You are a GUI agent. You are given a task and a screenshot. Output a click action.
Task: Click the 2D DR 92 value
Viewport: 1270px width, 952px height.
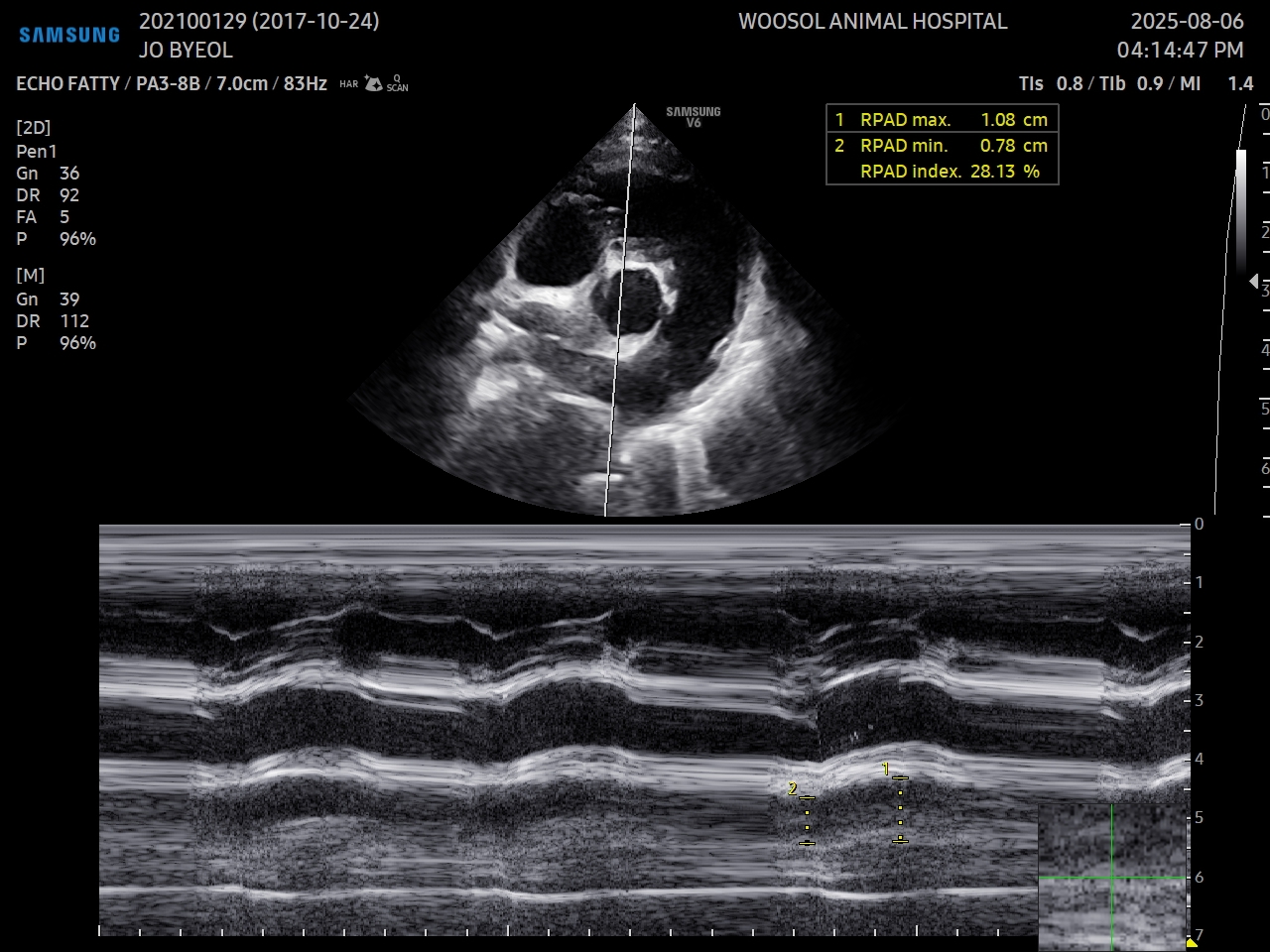coord(48,195)
